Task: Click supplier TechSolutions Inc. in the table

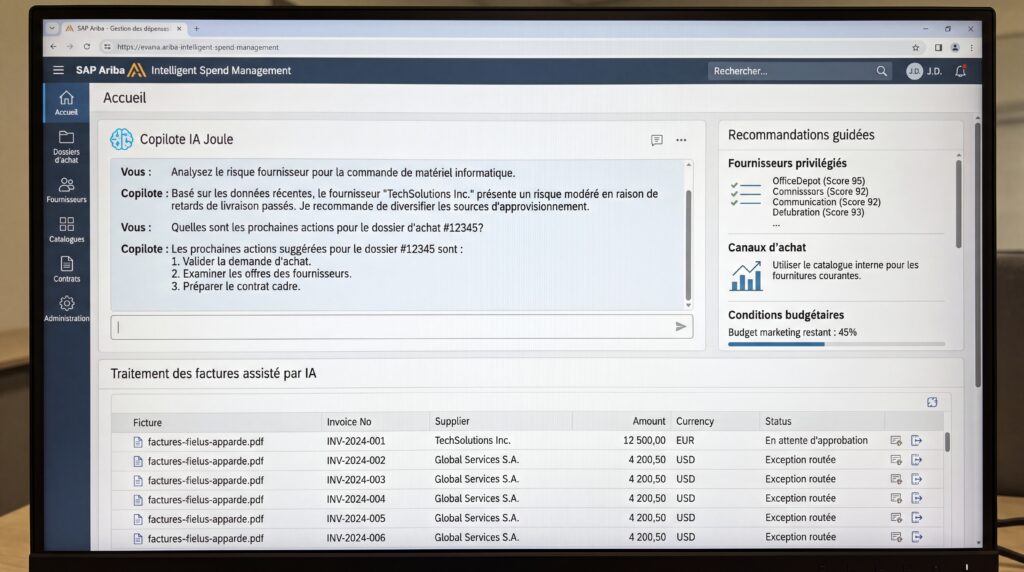Action: coord(473,440)
